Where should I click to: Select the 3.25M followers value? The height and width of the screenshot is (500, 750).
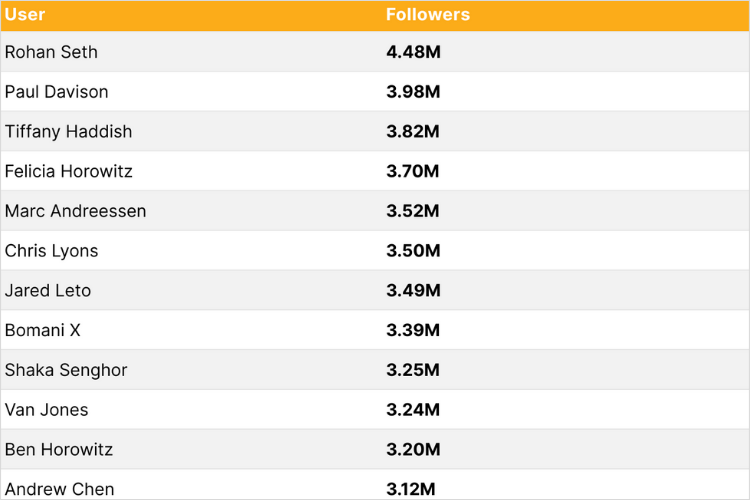tap(413, 369)
